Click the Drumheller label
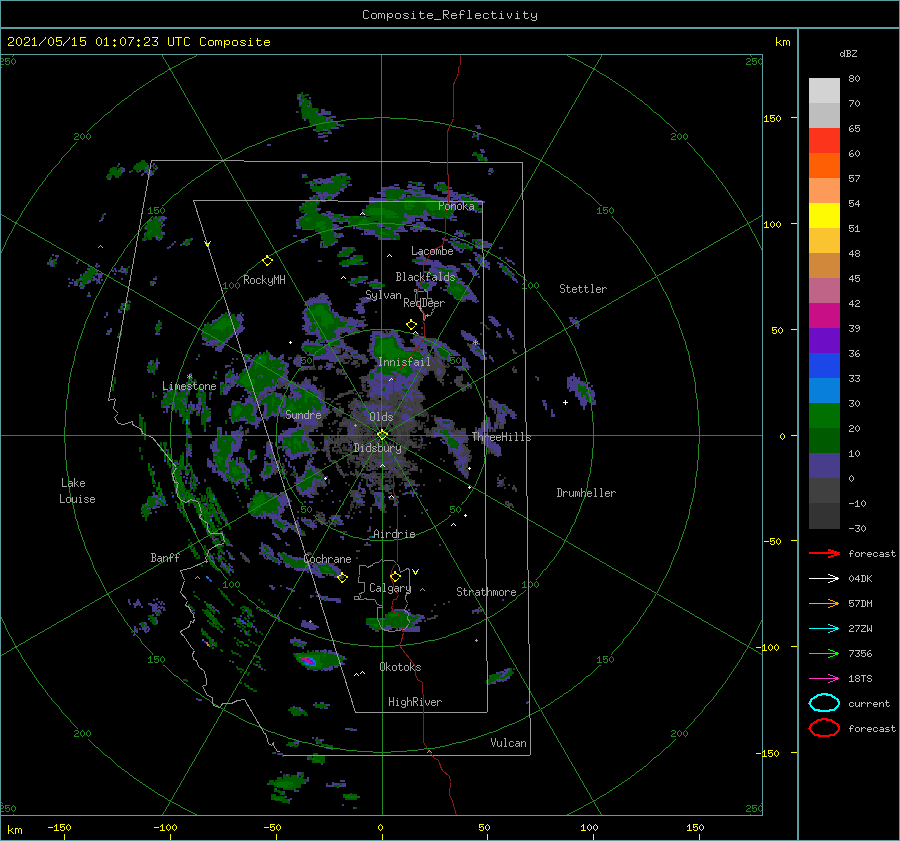This screenshot has height=841, width=900. (x=586, y=493)
